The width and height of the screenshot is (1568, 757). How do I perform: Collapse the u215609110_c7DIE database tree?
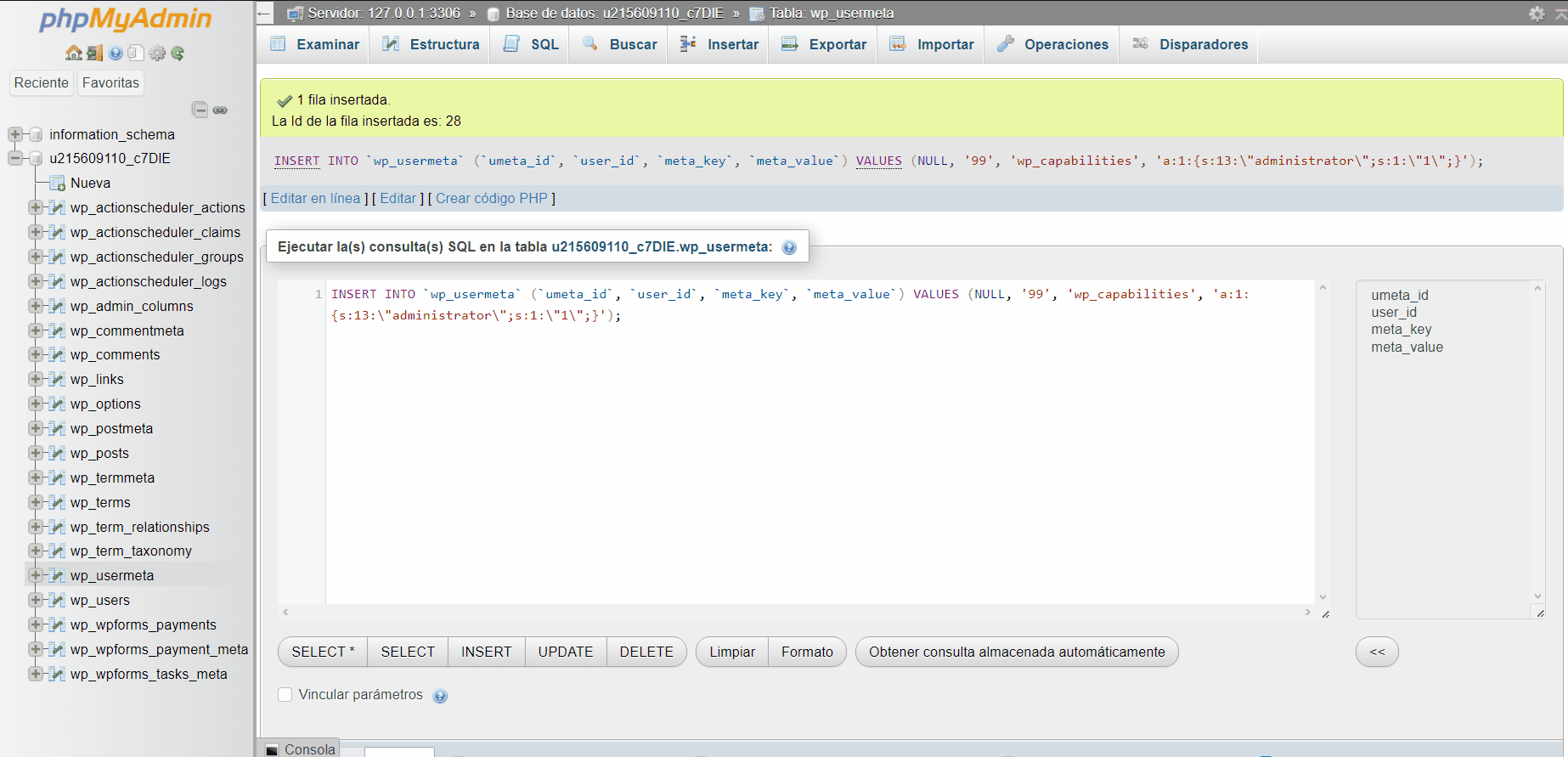click(15, 158)
